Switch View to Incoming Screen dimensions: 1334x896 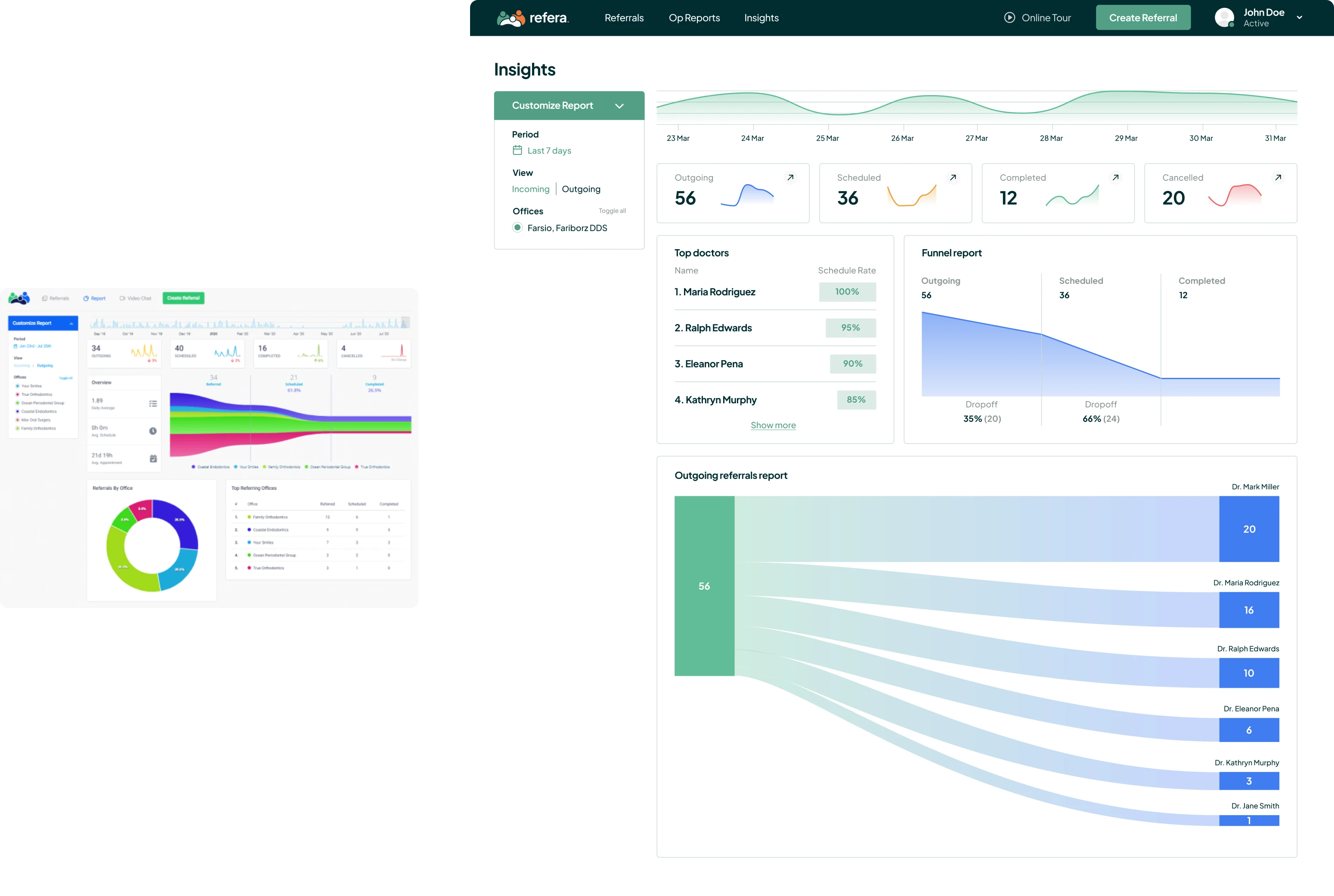click(x=530, y=189)
